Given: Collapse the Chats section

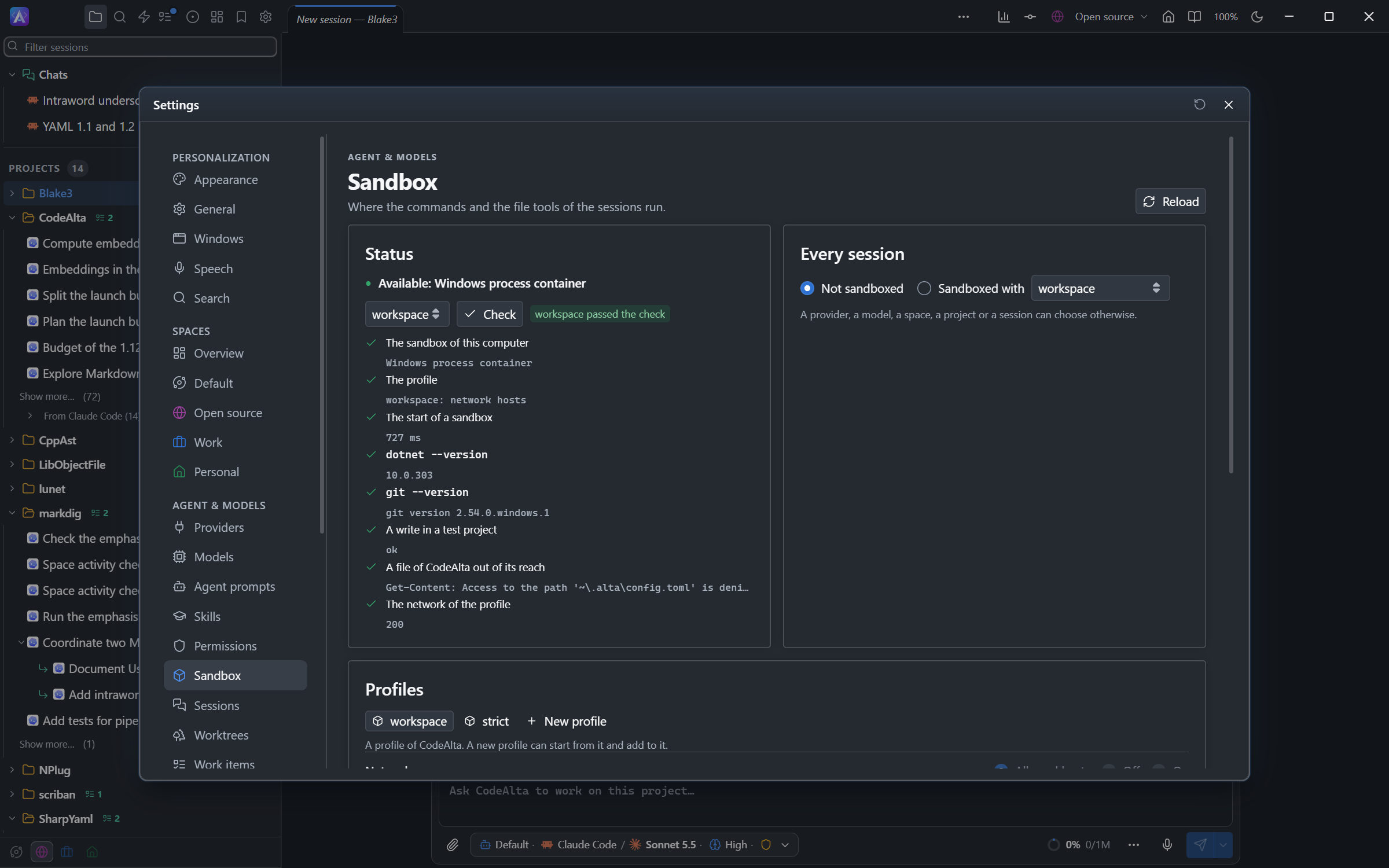Looking at the screenshot, I should point(12,75).
